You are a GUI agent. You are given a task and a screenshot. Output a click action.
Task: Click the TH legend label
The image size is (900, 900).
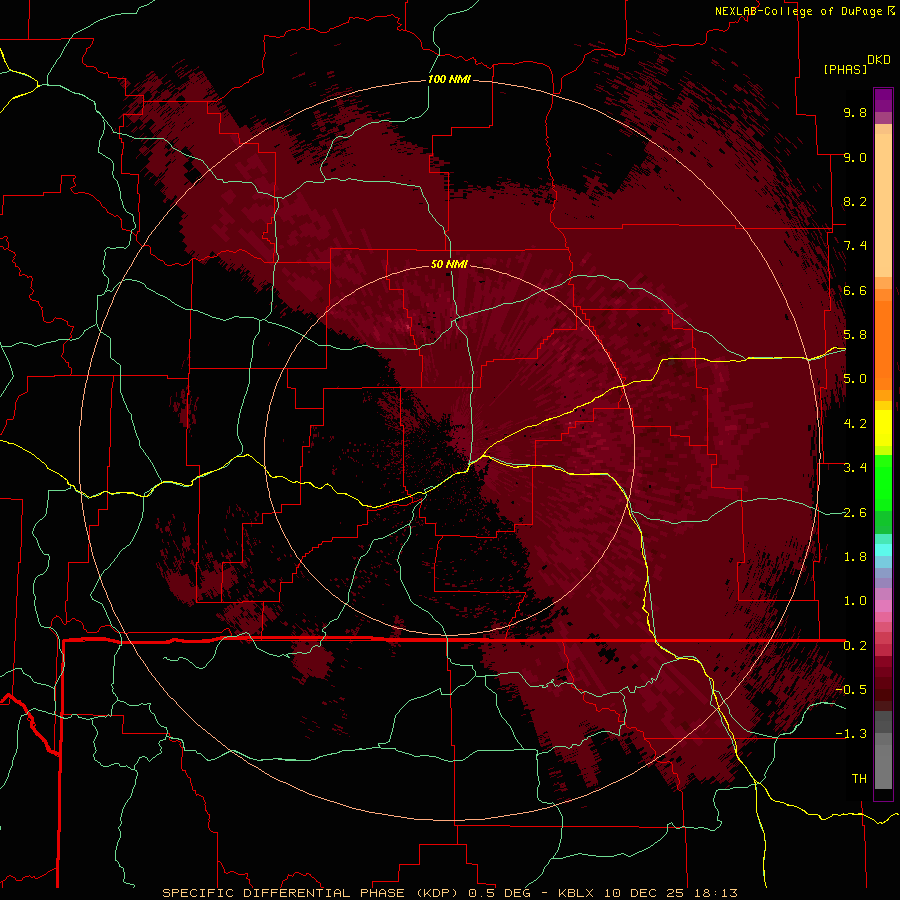click(x=859, y=779)
